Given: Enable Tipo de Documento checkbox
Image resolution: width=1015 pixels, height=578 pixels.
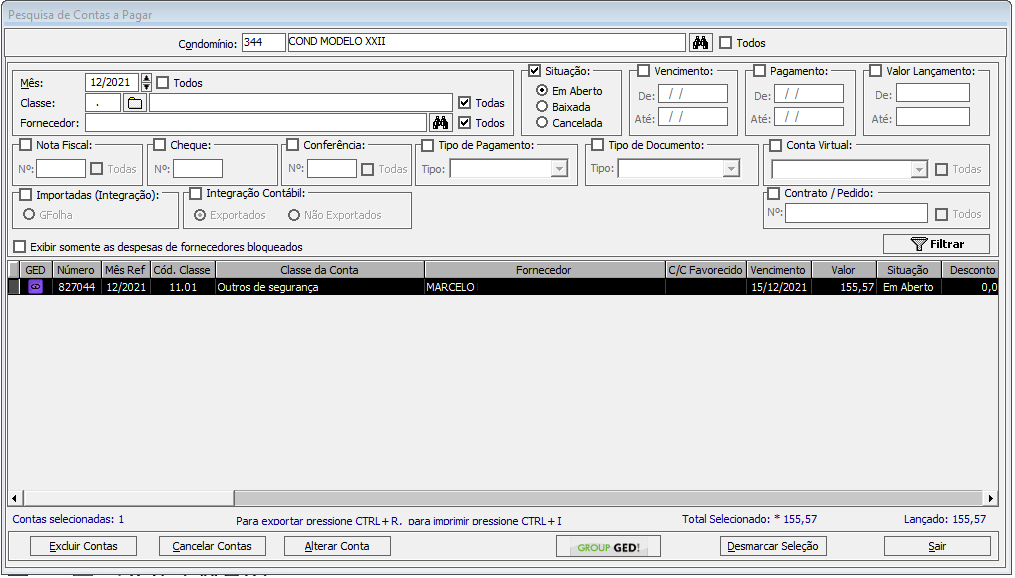Looking at the screenshot, I should (x=597, y=144).
